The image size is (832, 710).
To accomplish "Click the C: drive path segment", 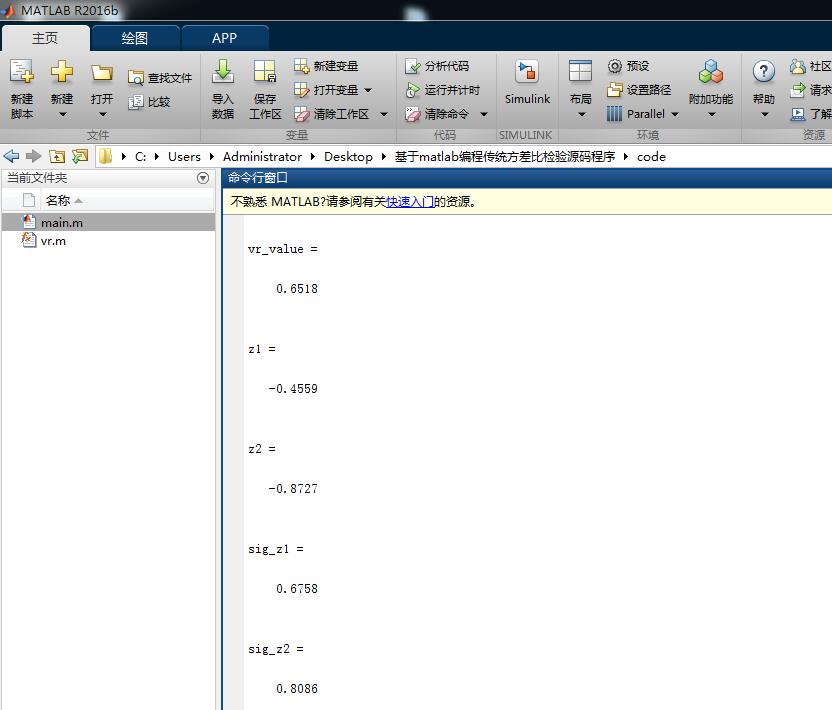I will (x=140, y=157).
